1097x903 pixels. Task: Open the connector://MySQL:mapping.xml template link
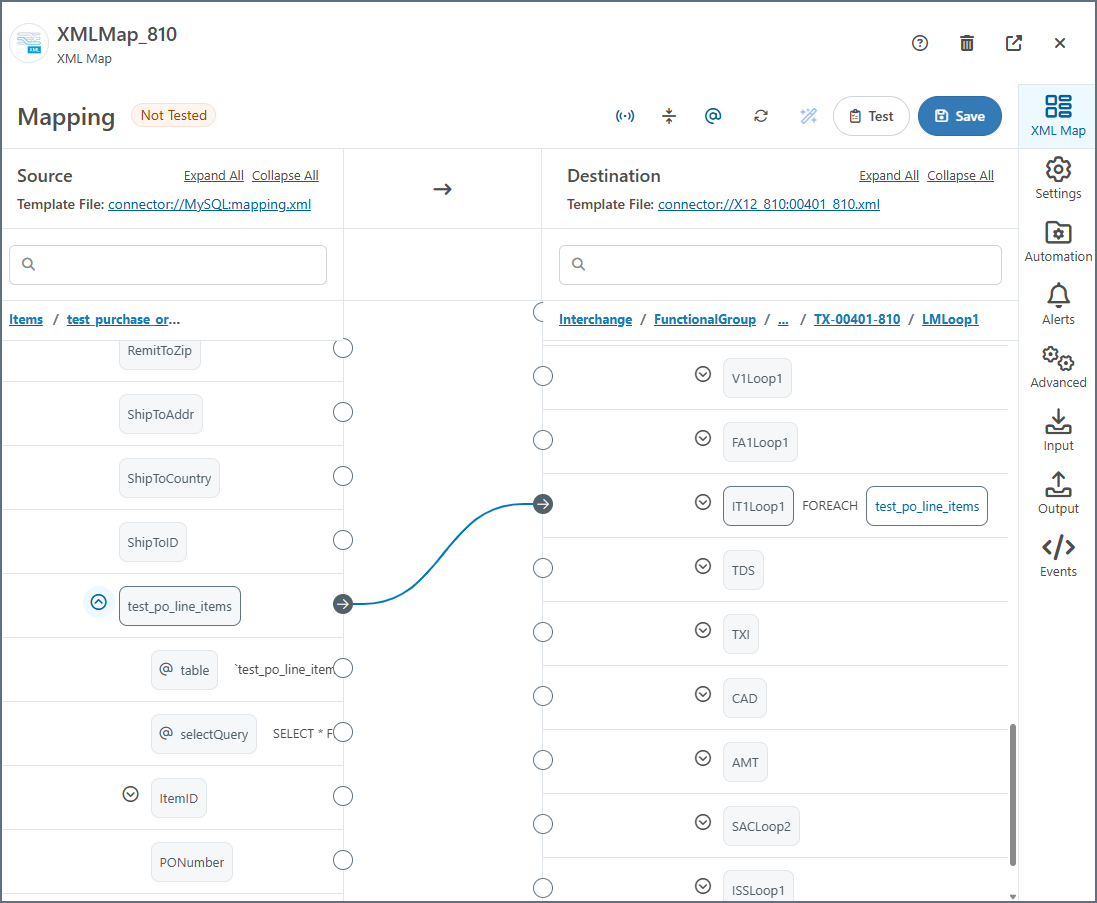(x=209, y=204)
